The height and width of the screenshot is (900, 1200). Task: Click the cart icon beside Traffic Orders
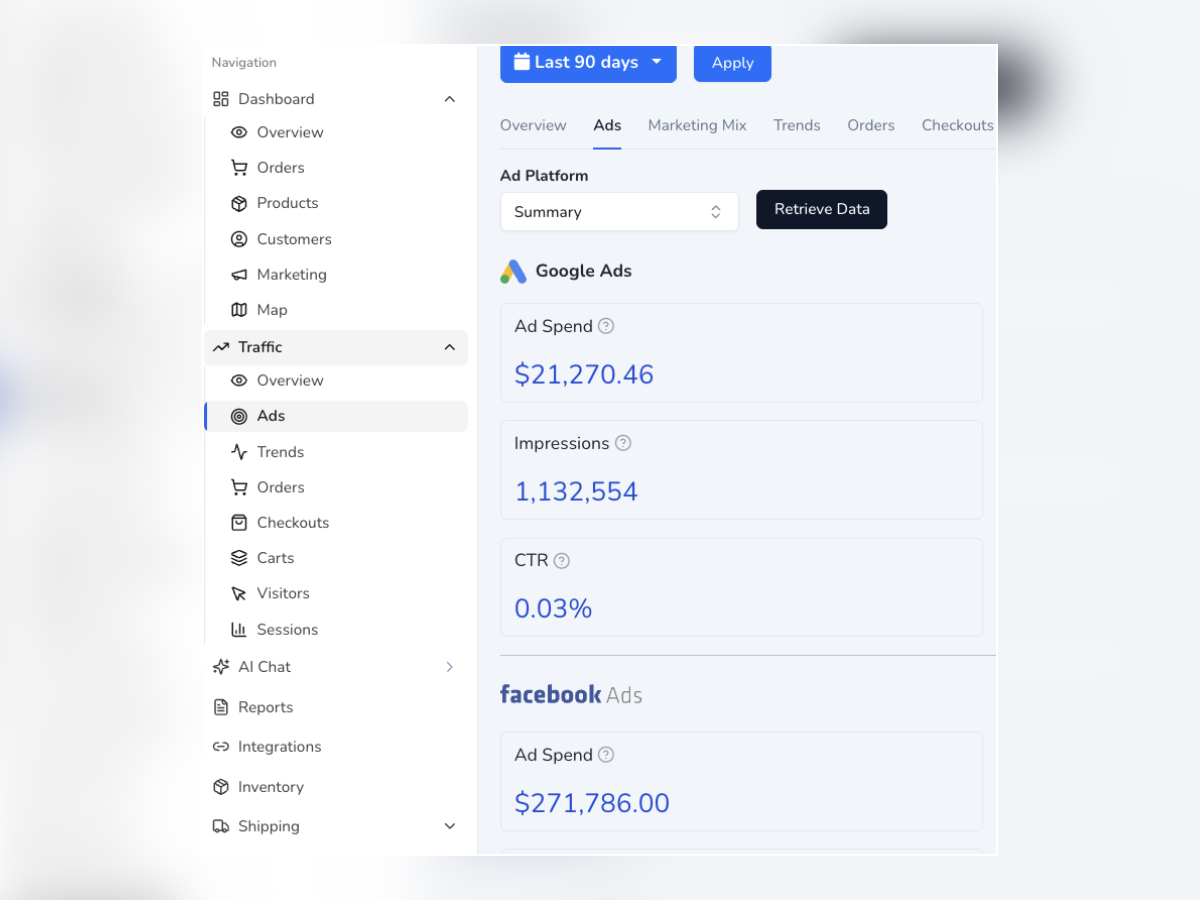coord(239,487)
